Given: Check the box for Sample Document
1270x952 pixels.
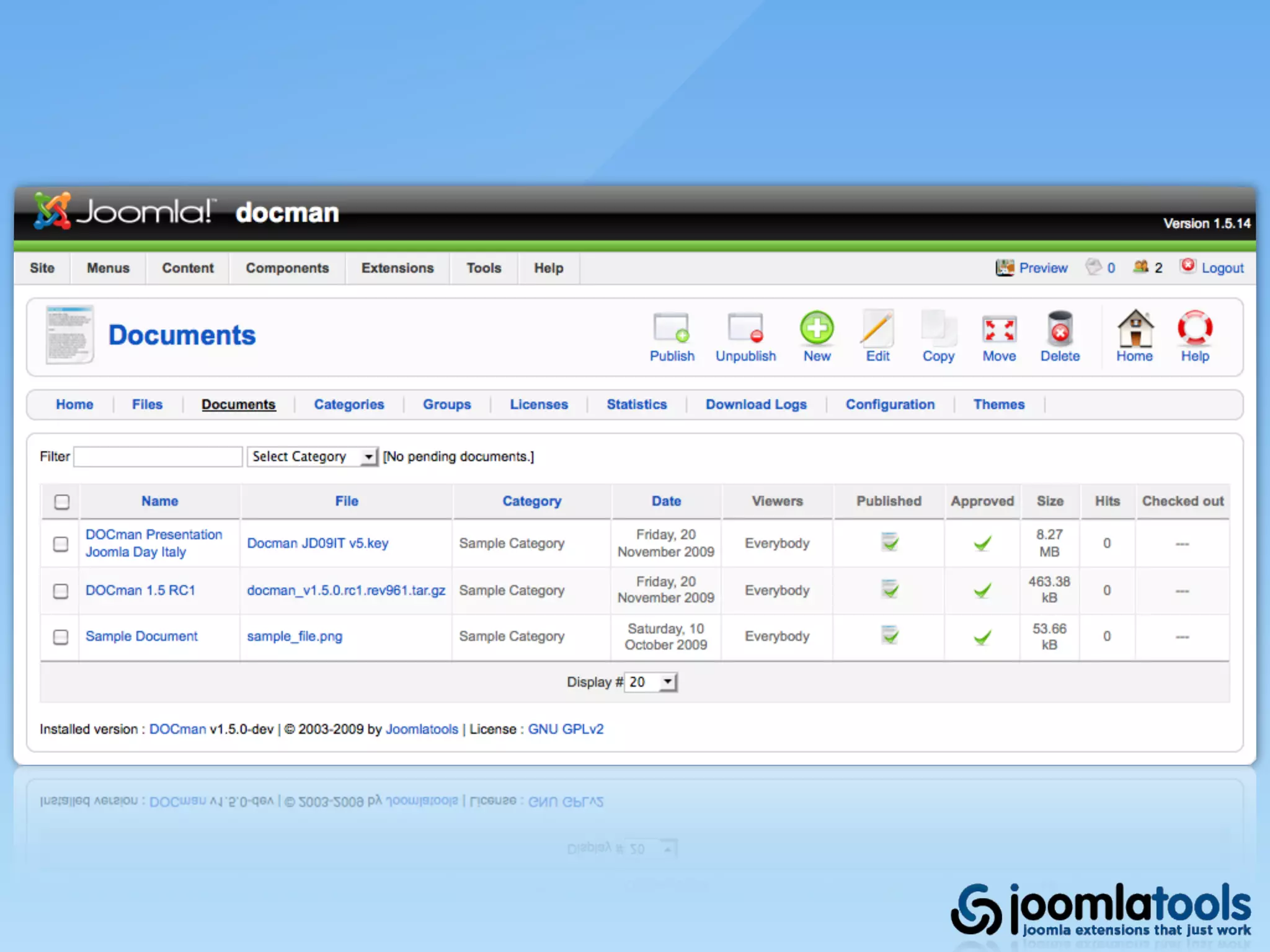Looking at the screenshot, I should 61,637.
